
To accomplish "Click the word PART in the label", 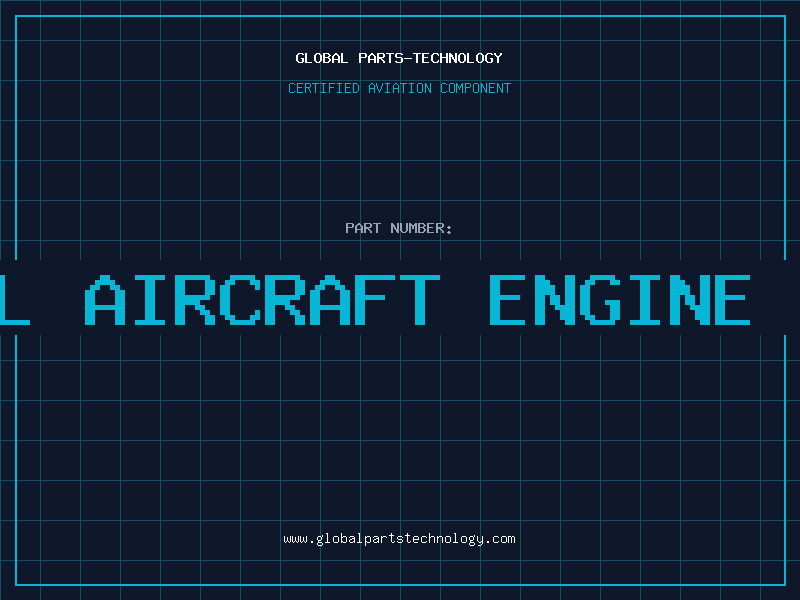I will [x=363, y=228].
